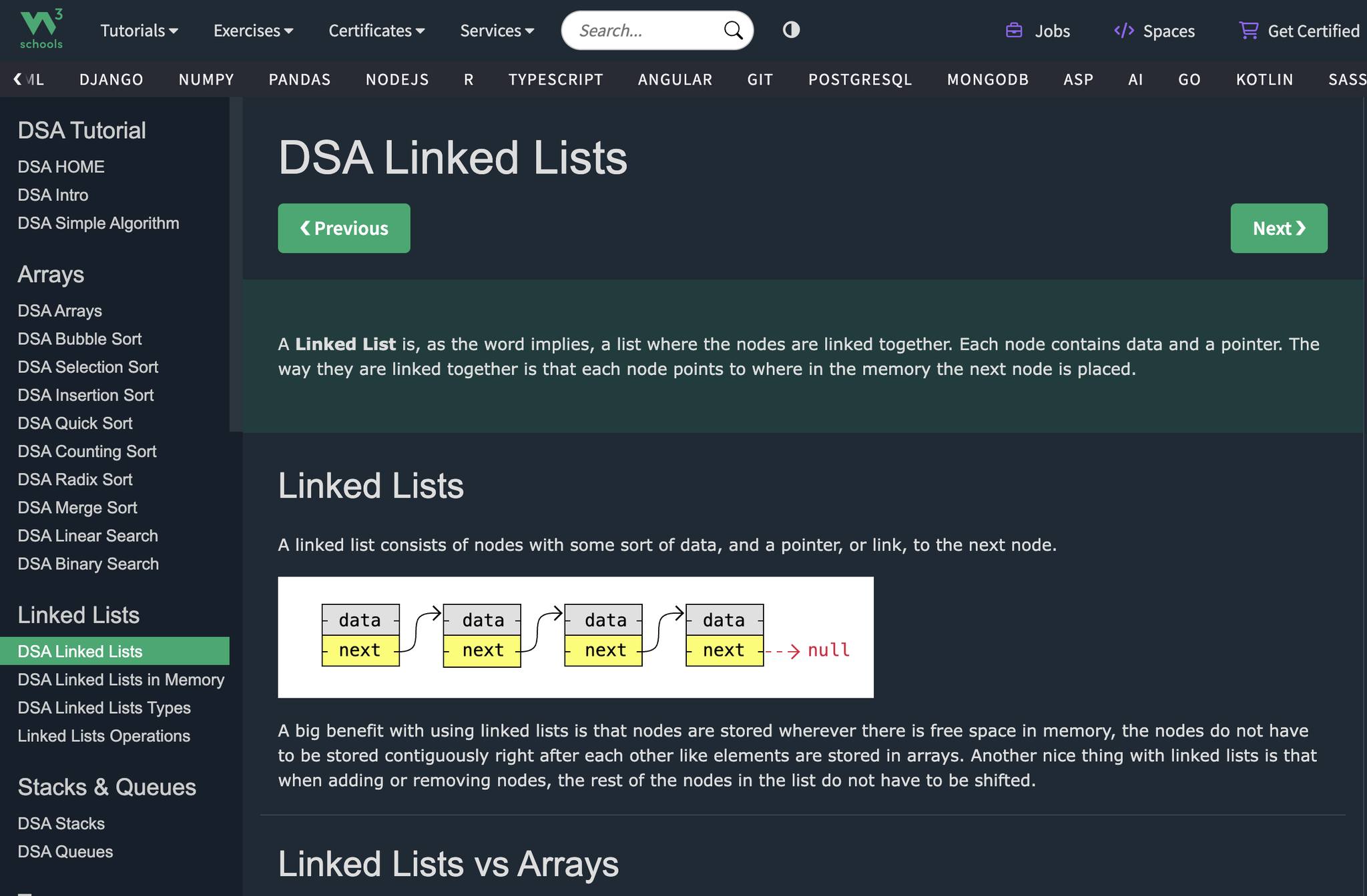Open DSA Arrays in sidebar
Image resolution: width=1367 pixels, height=896 pixels.
pos(60,311)
